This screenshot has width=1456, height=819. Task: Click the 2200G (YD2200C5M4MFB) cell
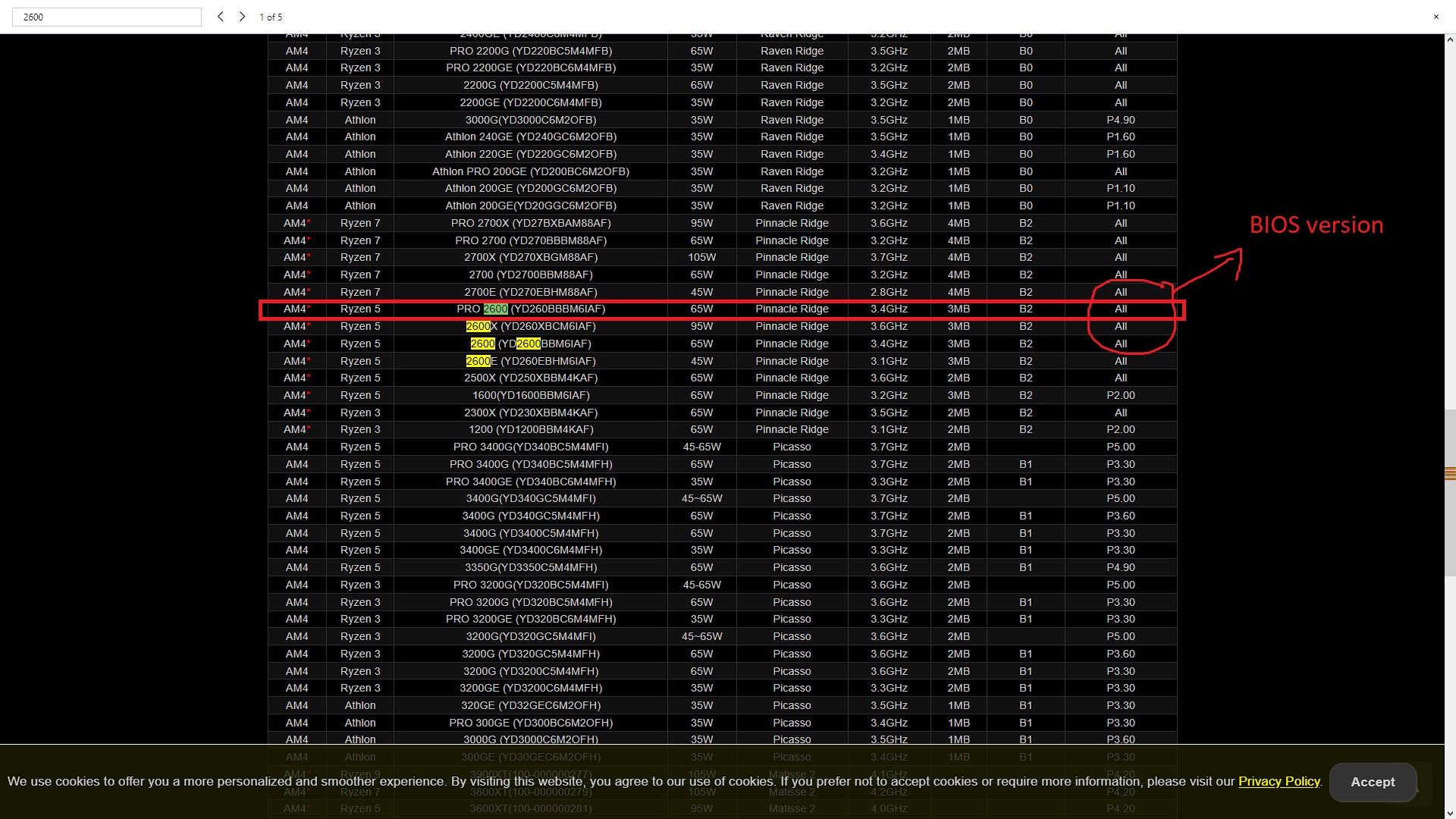point(531,85)
